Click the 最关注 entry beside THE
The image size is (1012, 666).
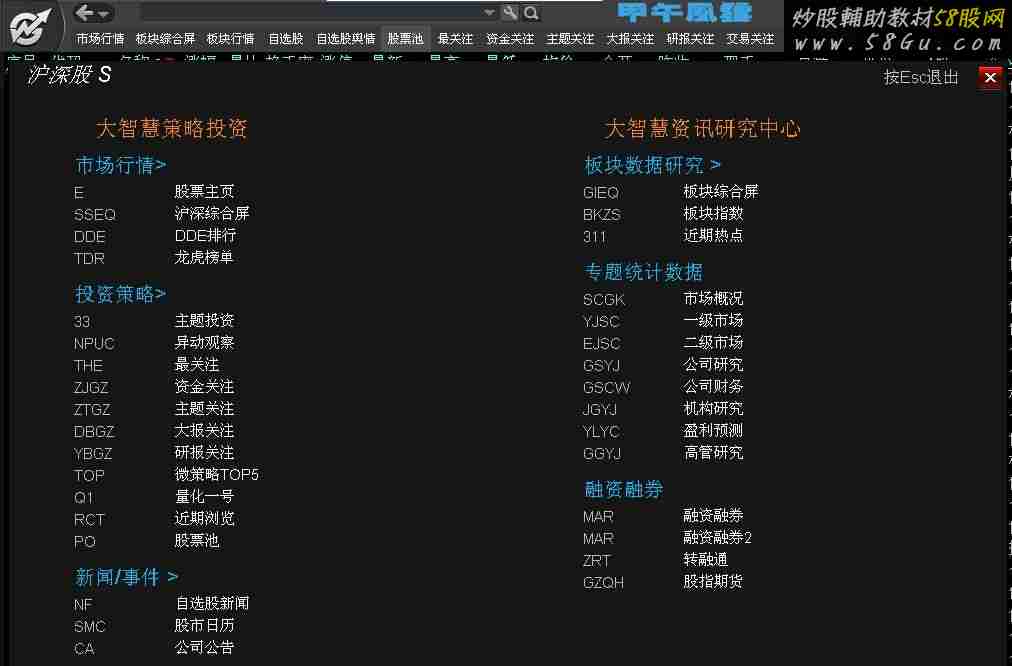pos(197,365)
